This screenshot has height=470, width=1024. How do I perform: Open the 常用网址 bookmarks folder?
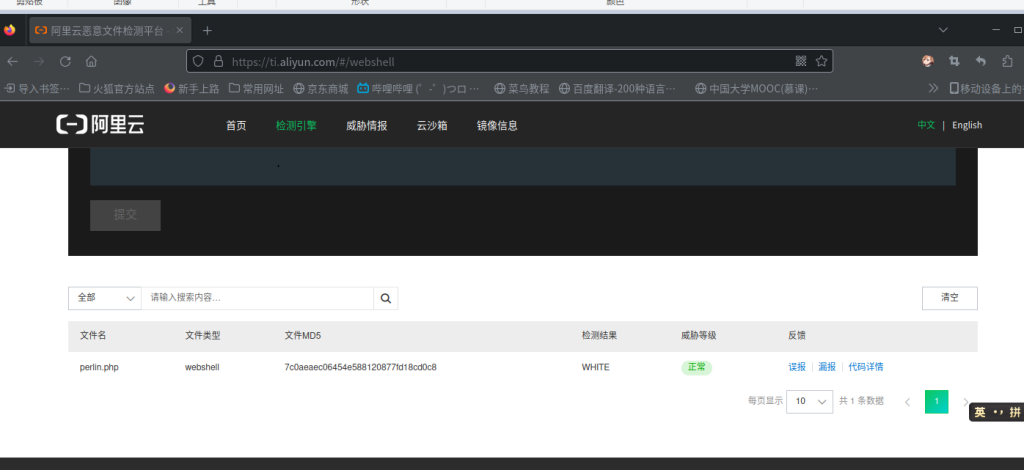coord(256,88)
